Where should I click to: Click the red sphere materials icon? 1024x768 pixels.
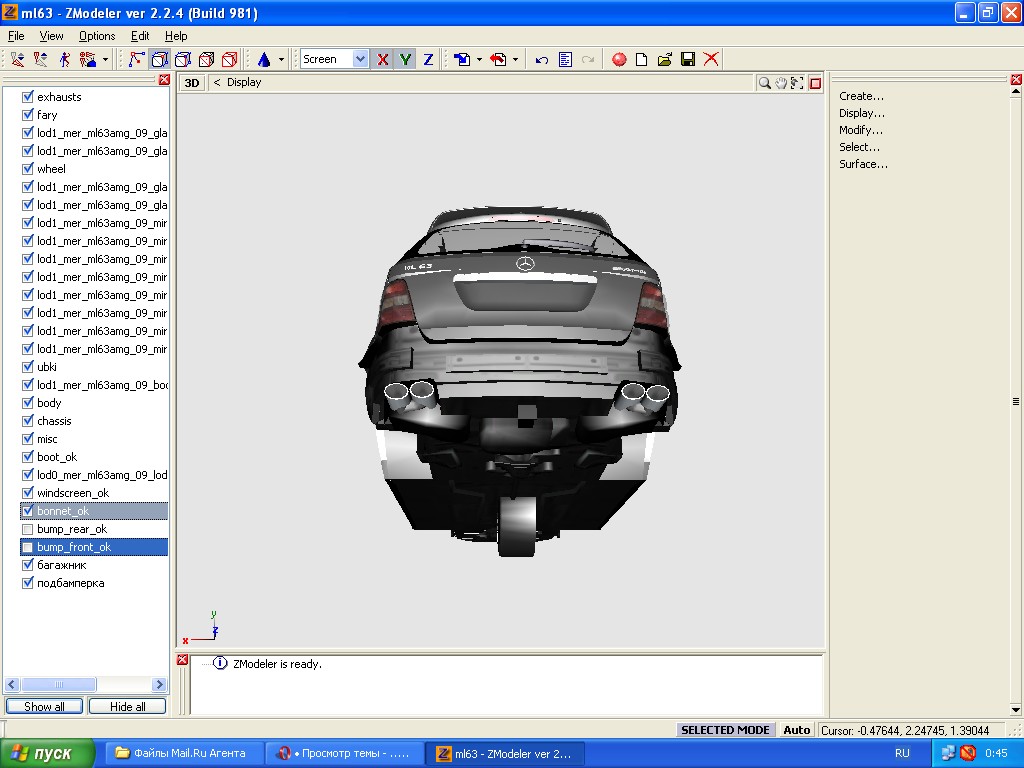tap(619, 59)
